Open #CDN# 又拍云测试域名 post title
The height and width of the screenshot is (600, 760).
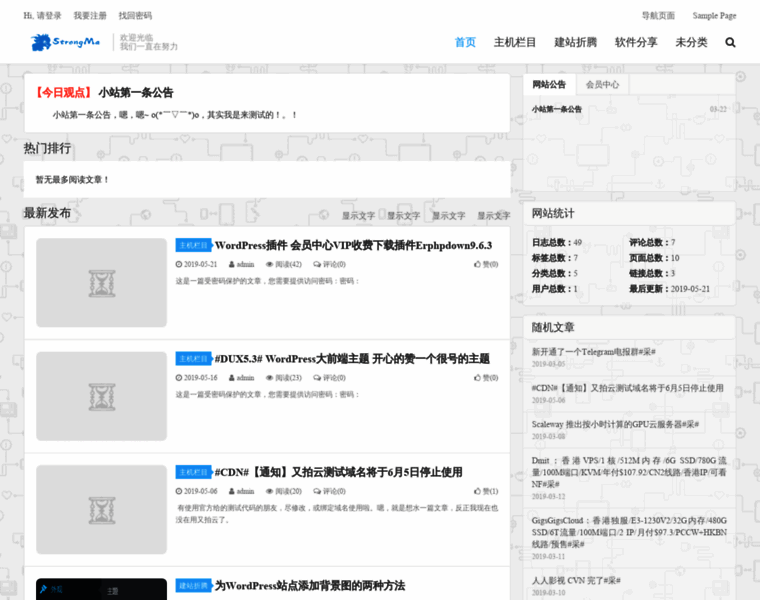(338, 472)
